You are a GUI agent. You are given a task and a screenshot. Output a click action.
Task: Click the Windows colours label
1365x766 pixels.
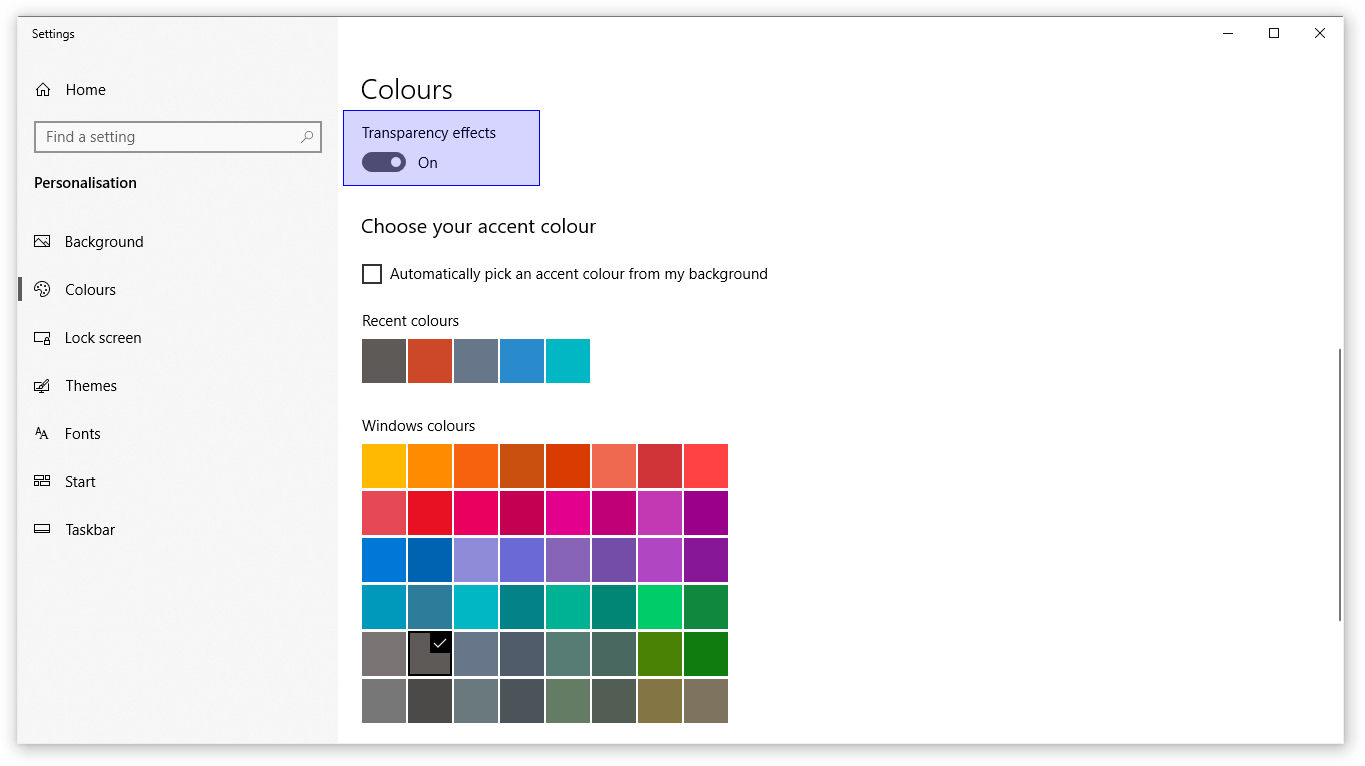(x=419, y=426)
